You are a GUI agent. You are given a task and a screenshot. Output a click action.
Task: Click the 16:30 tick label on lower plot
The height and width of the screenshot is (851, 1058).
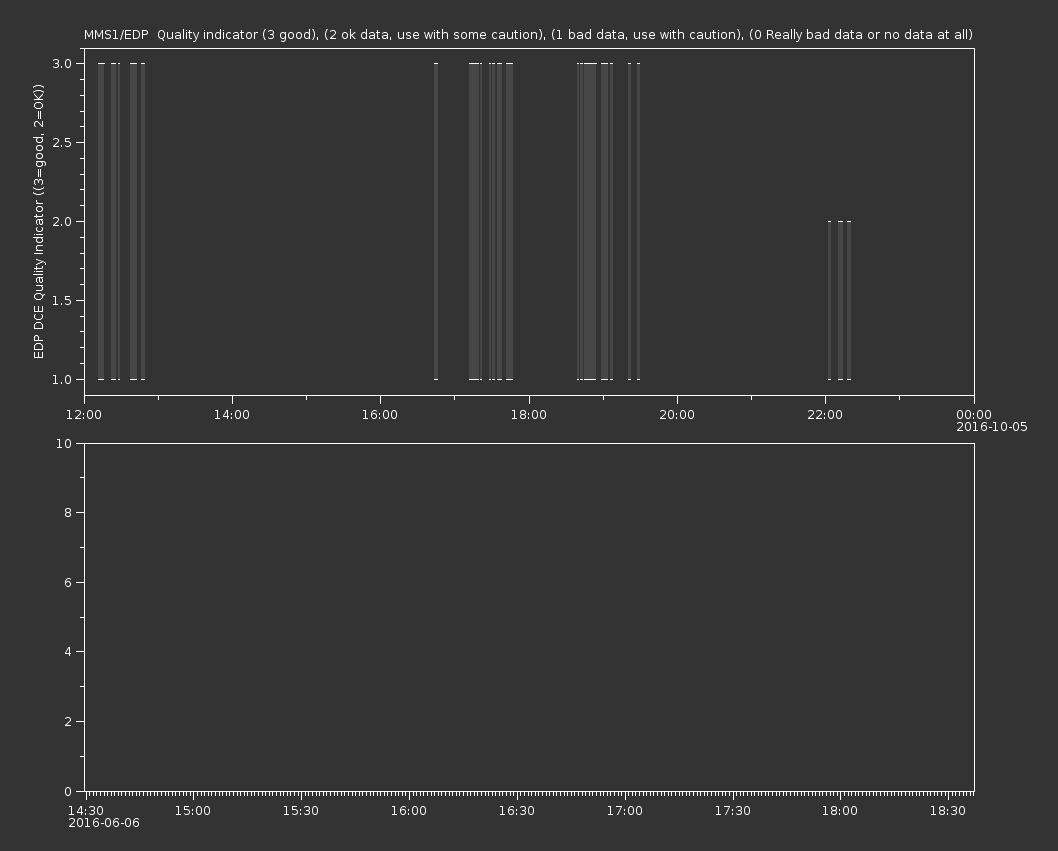point(517,811)
